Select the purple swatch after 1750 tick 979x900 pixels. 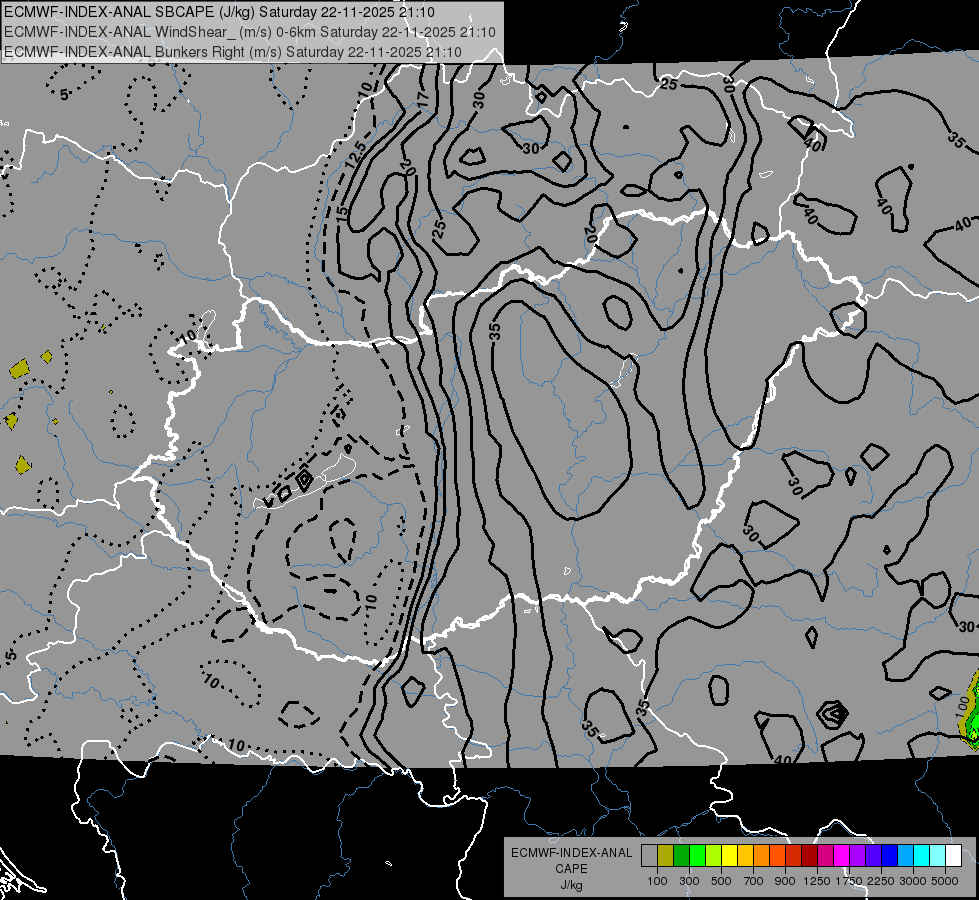tap(857, 855)
